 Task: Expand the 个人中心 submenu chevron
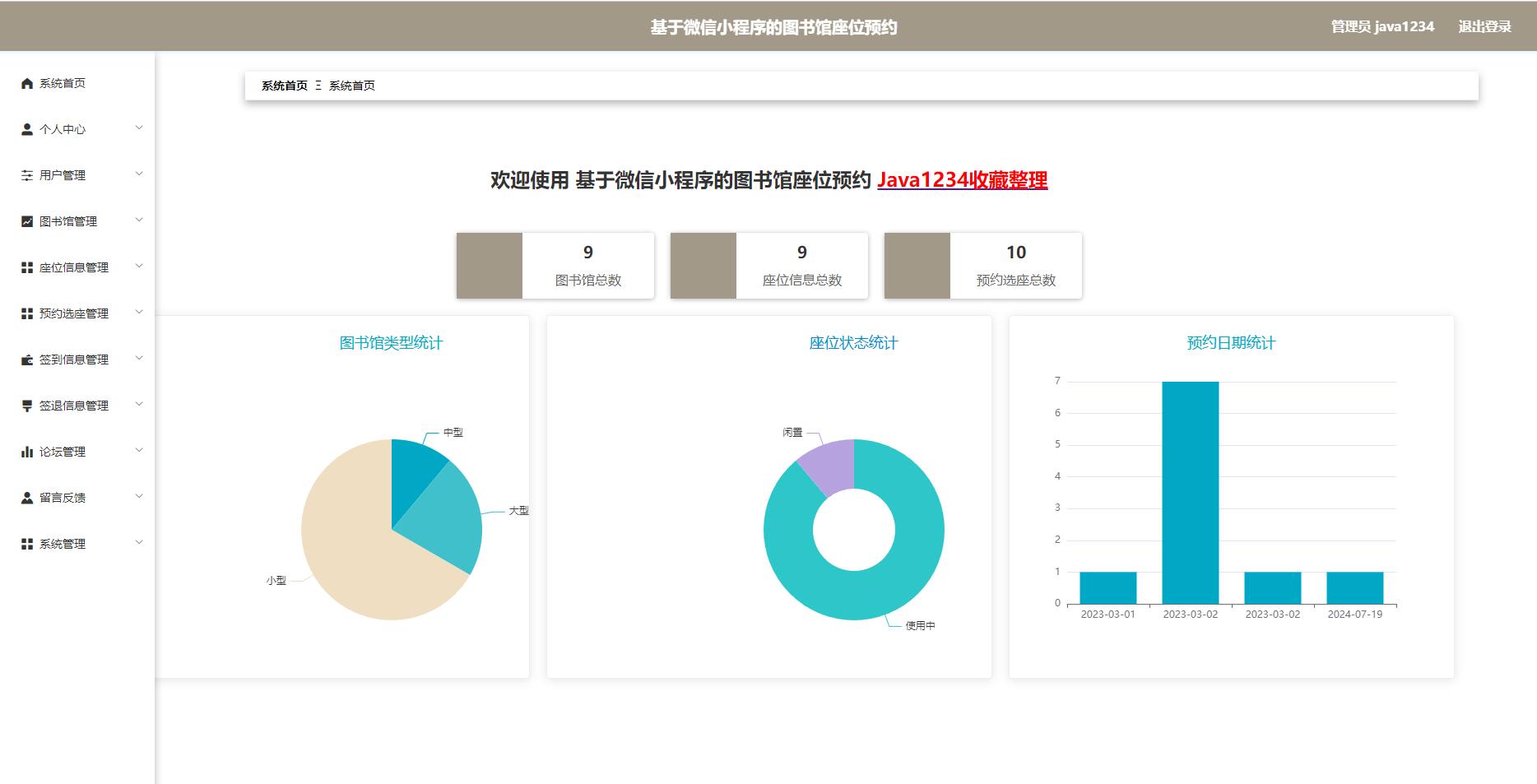(x=139, y=128)
